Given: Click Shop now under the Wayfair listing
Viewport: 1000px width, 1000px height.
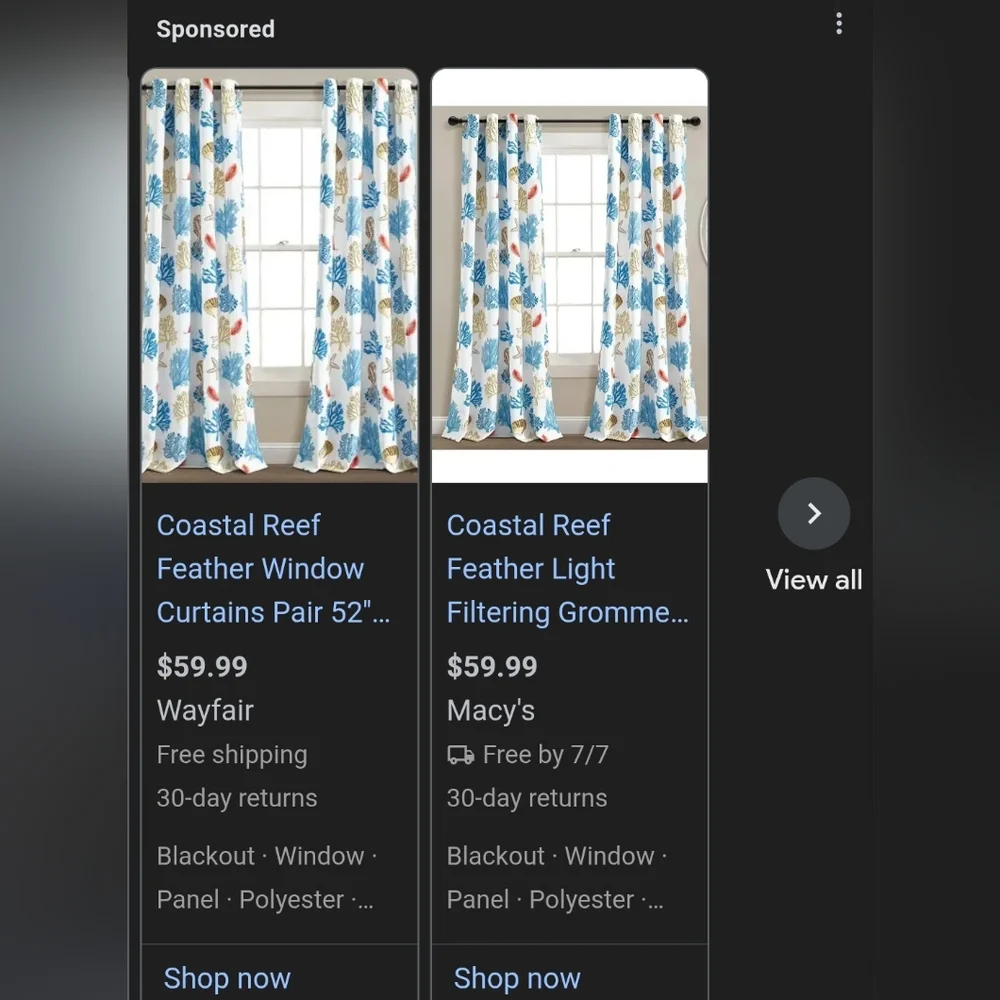Looking at the screenshot, I should (x=227, y=978).
